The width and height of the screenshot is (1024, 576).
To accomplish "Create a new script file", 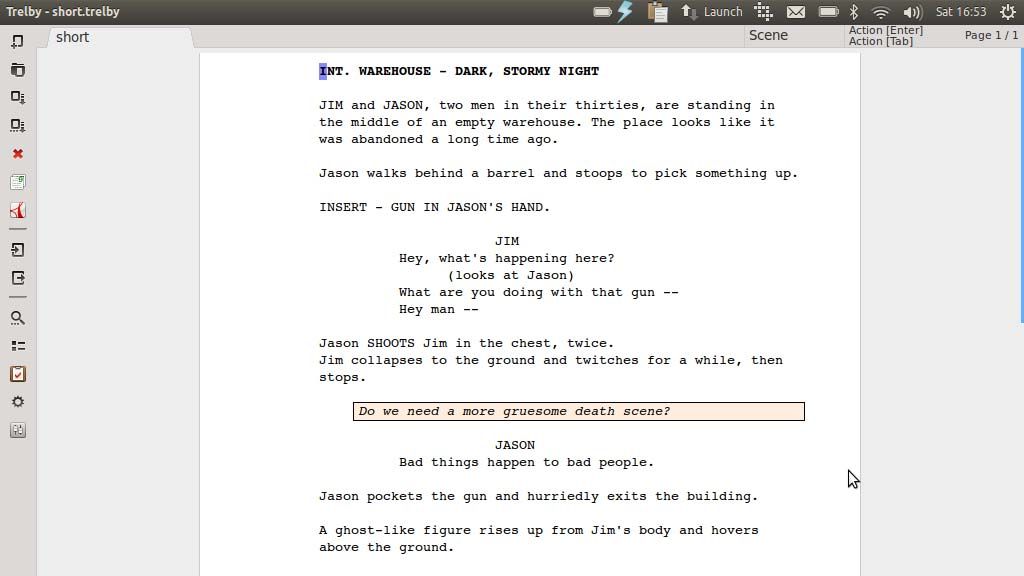I will (16, 42).
